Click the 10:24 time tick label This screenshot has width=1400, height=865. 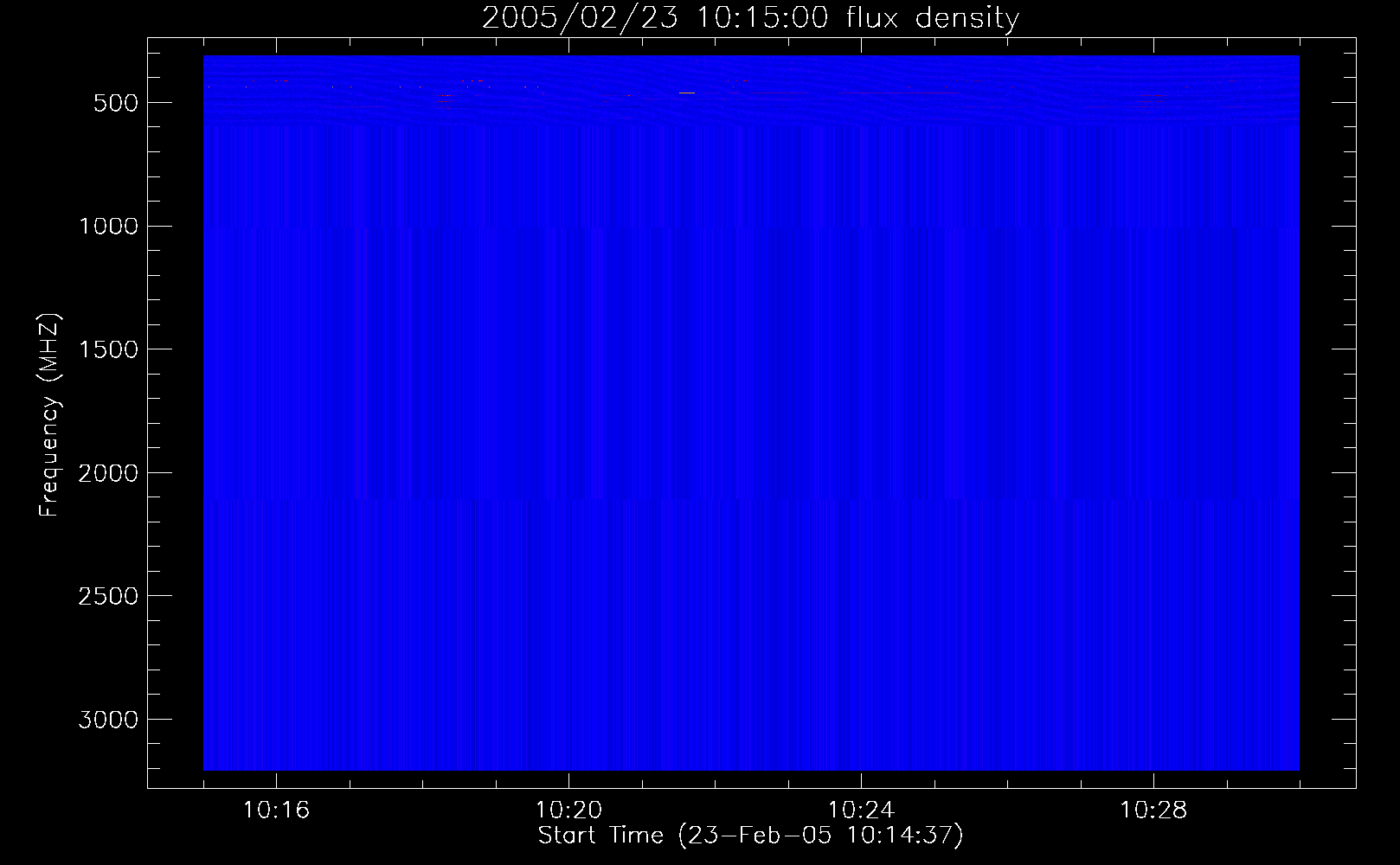861,811
